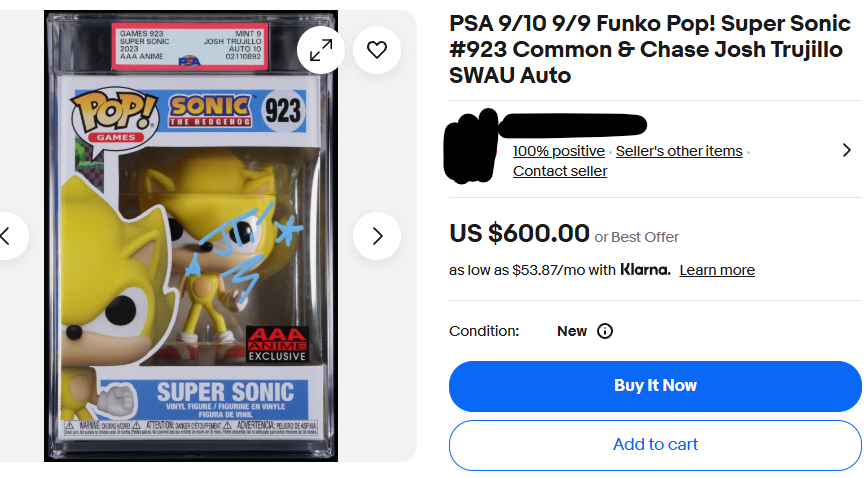Advance to the next listing photo

click(x=377, y=236)
